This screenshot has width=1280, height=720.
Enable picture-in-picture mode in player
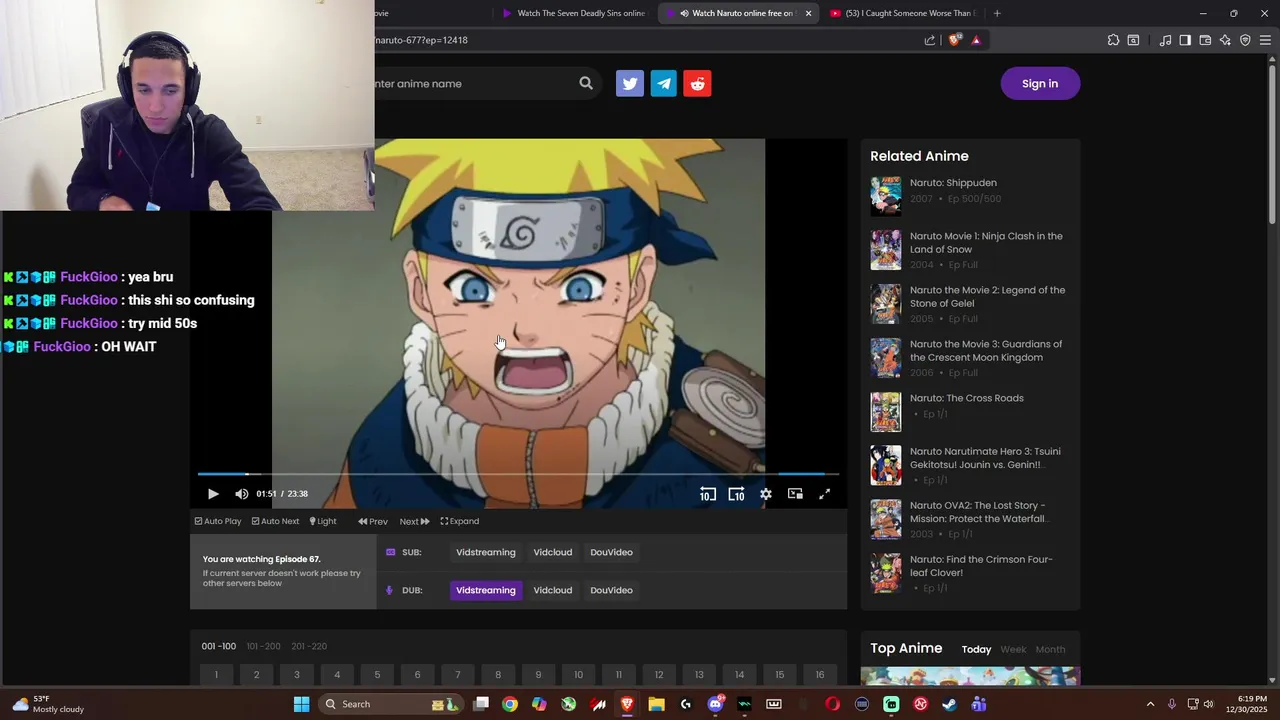tap(795, 494)
